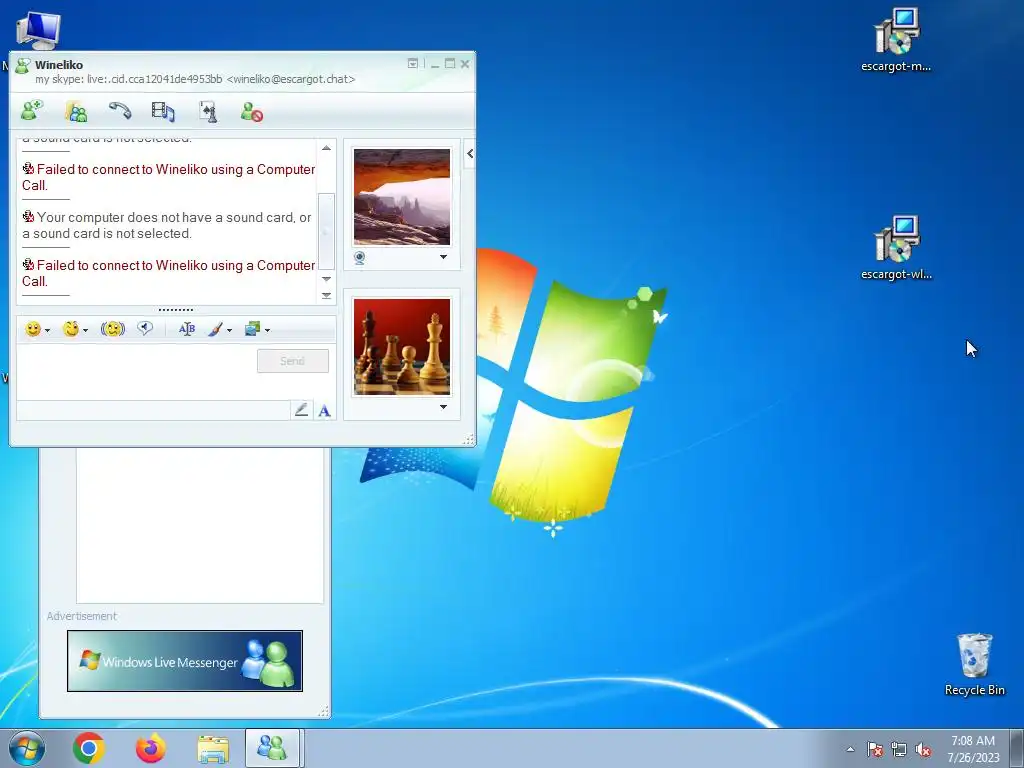Click the conversation scrollbar down arrow
Screen dimensions: 1024x768
pos(326,279)
